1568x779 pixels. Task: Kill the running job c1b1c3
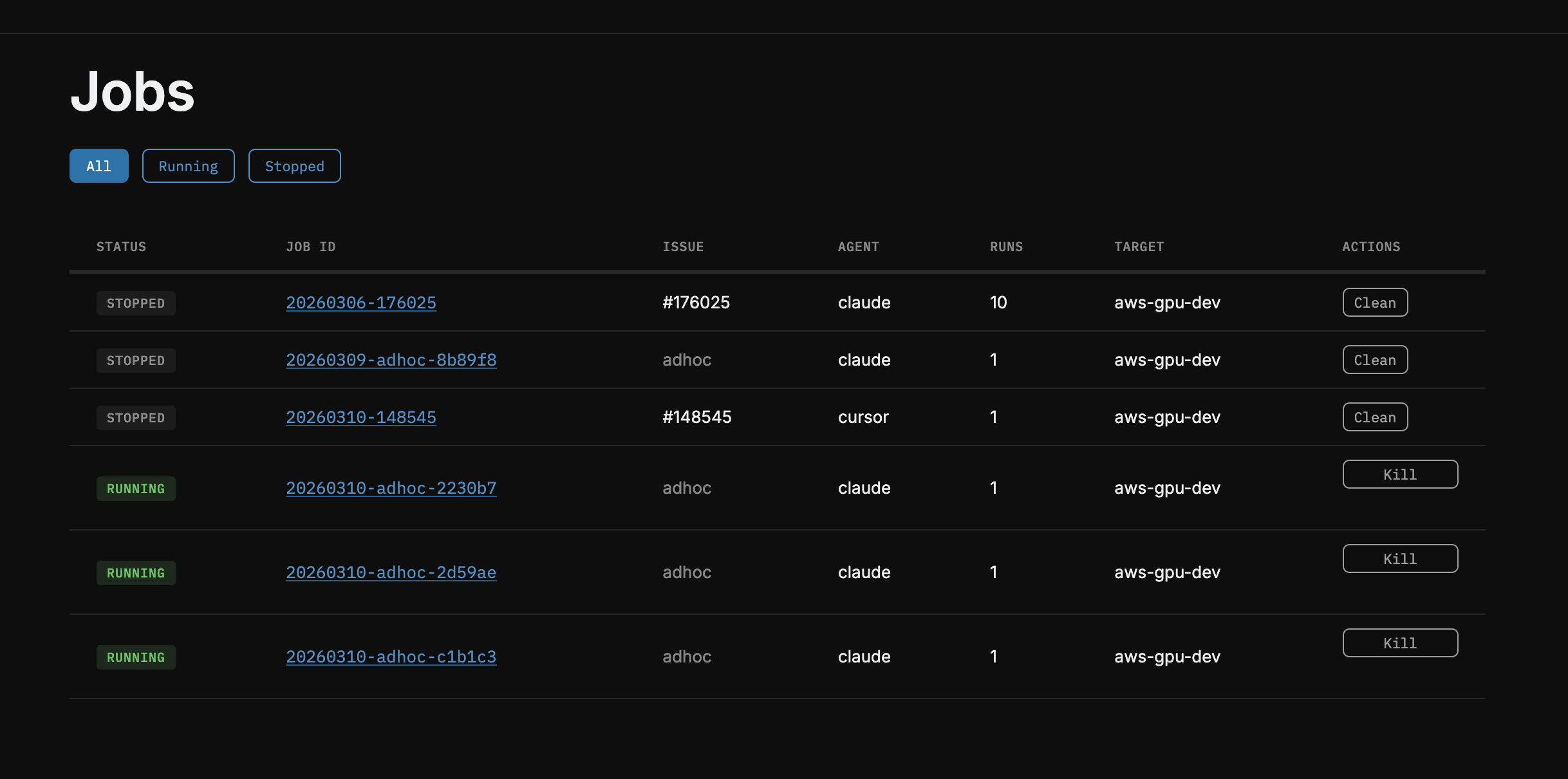(x=1400, y=643)
